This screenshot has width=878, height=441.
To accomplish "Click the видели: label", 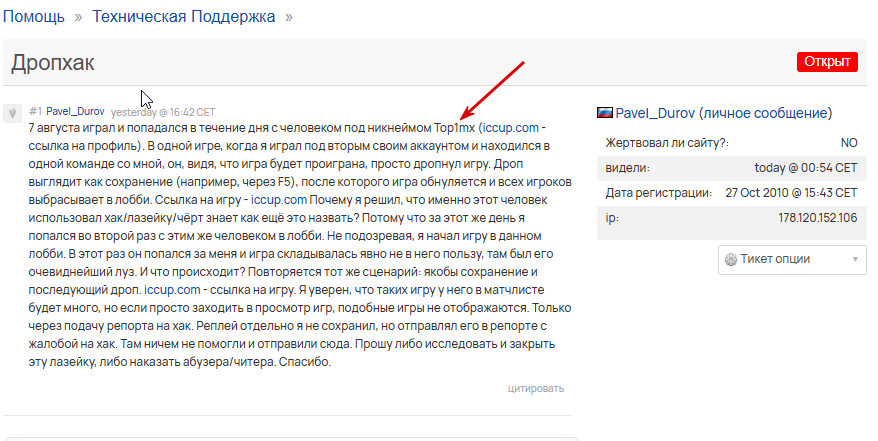I will click(x=628, y=168).
